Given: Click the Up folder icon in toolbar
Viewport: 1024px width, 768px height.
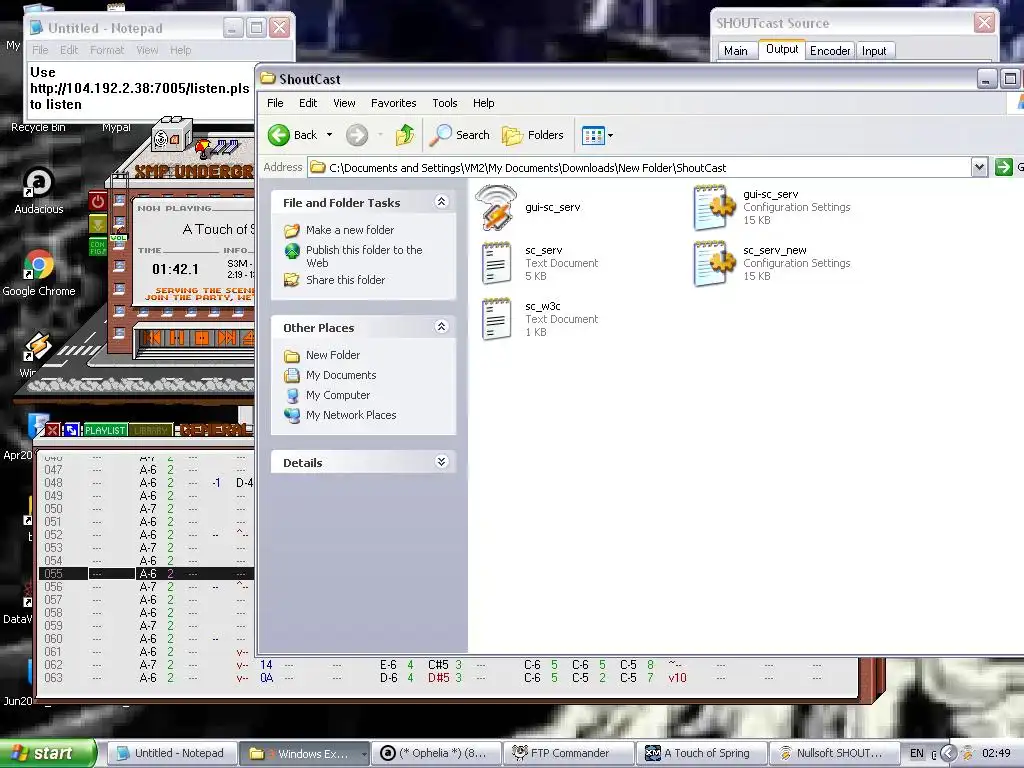Looking at the screenshot, I should pyautogui.click(x=405, y=135).
